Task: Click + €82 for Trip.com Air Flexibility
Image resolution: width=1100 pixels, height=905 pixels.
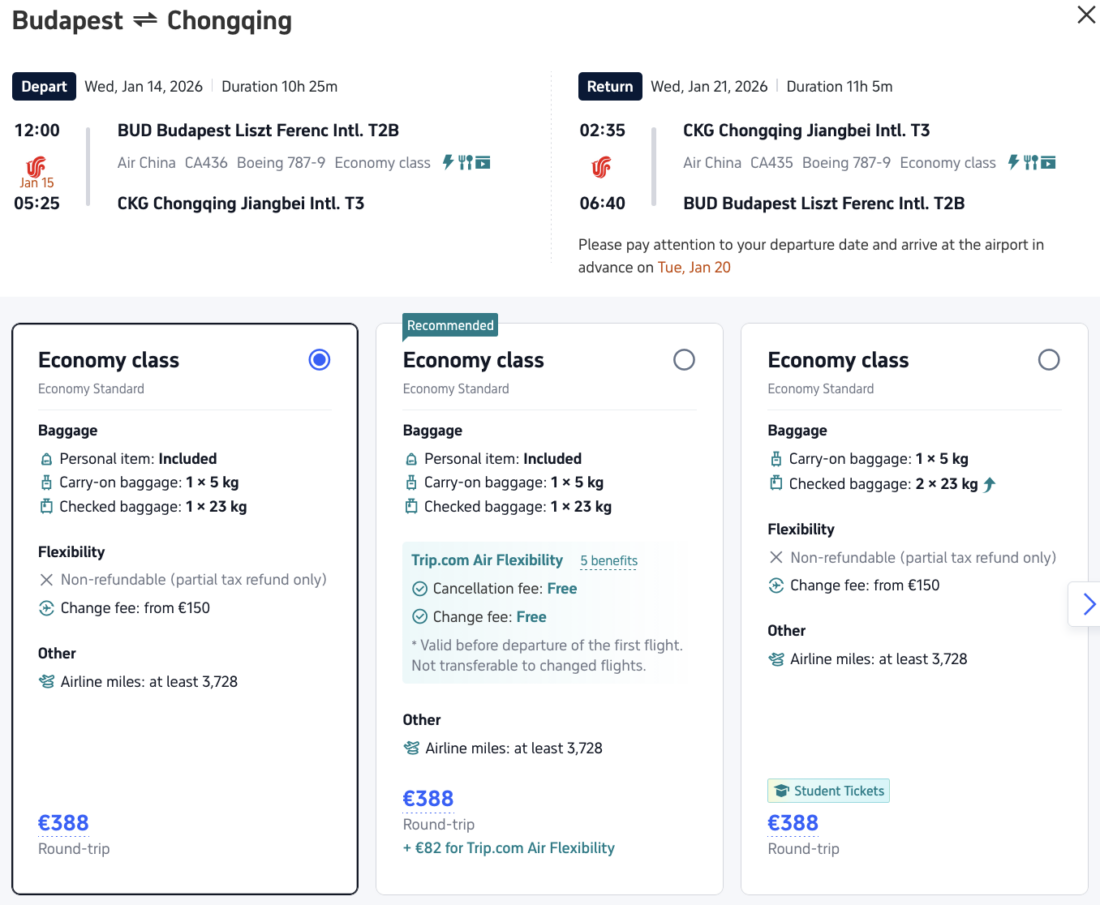Action: (x=508, y=848)
